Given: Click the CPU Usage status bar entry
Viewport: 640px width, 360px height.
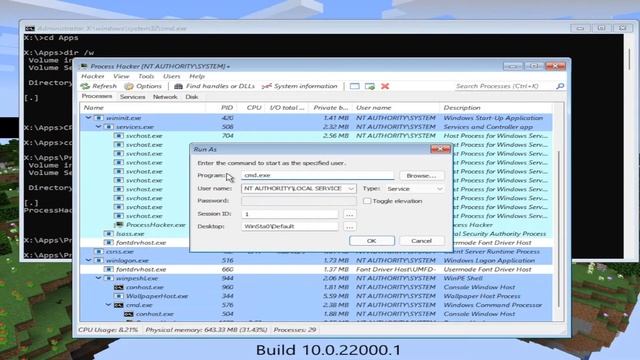Looking at the screenshot, I should click(x=108, y=330).
